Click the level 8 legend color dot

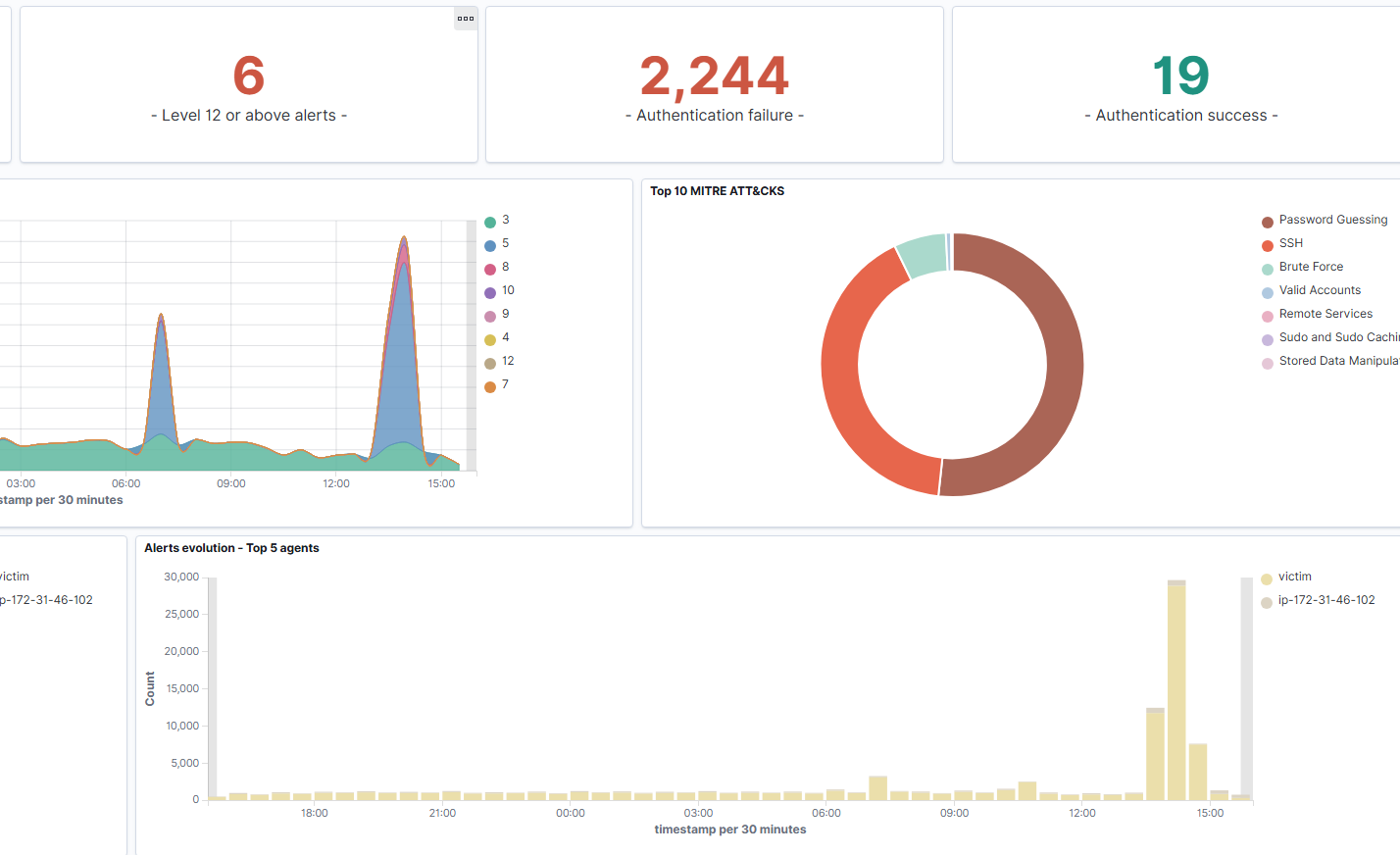click(490, 269)
